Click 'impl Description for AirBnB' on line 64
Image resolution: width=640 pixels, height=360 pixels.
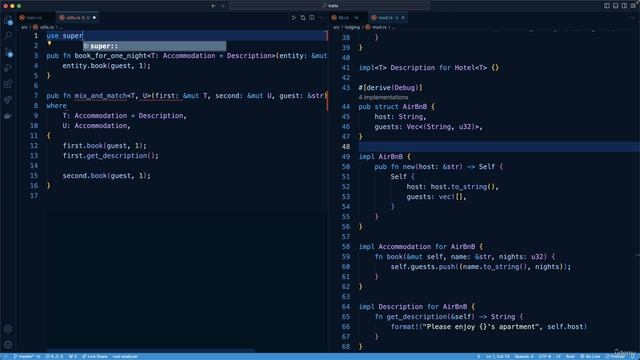413,307
